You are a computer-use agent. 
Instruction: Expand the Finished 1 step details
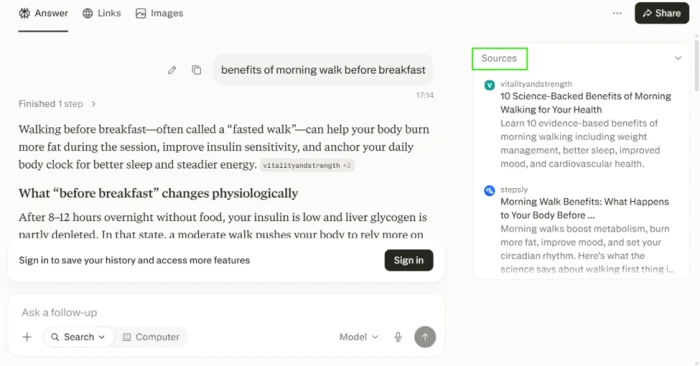57,104
